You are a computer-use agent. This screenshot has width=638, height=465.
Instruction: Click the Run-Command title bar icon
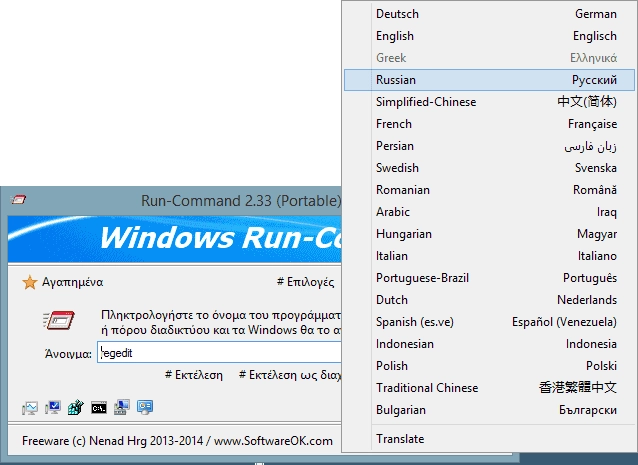[18, 200]
